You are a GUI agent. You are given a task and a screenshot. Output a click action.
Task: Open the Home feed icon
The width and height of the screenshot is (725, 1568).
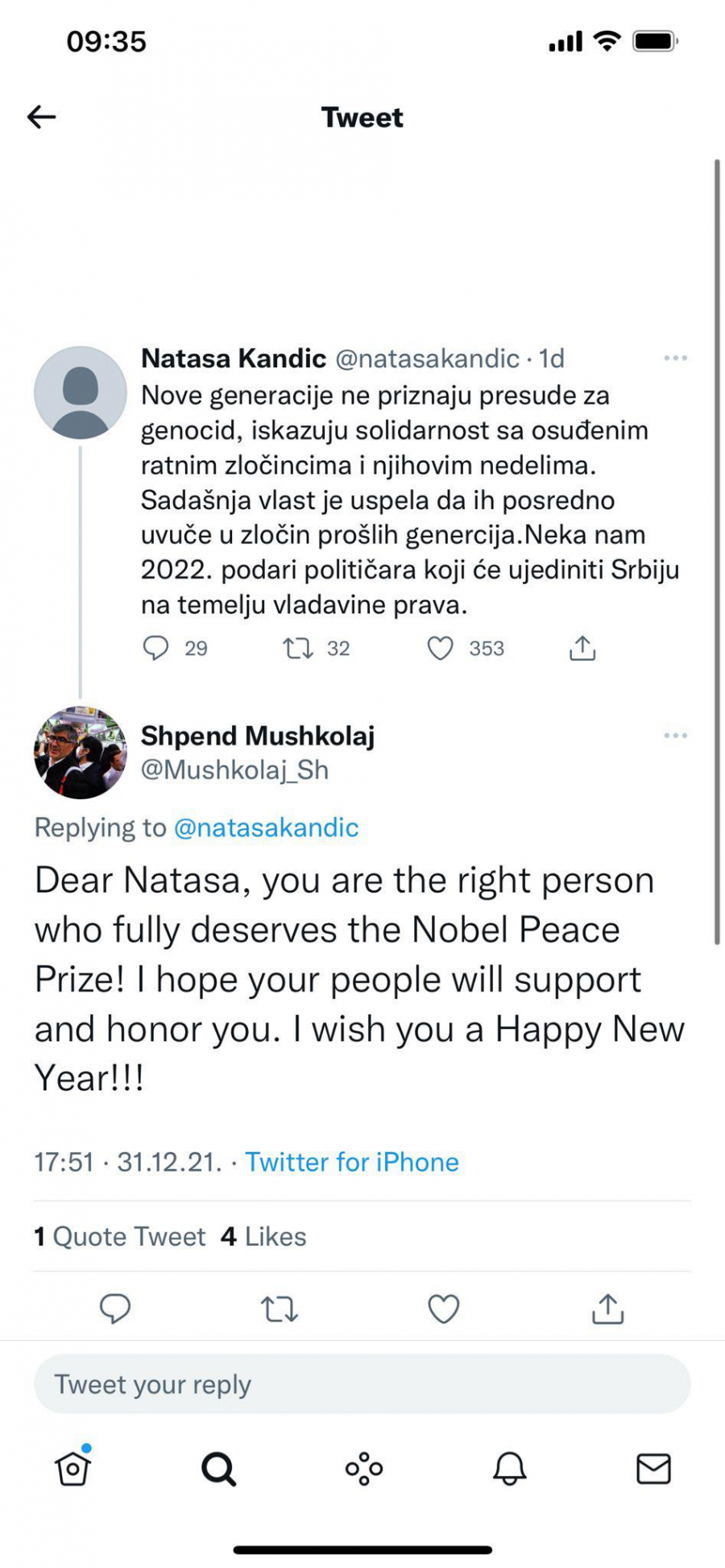coord(72,1468)
